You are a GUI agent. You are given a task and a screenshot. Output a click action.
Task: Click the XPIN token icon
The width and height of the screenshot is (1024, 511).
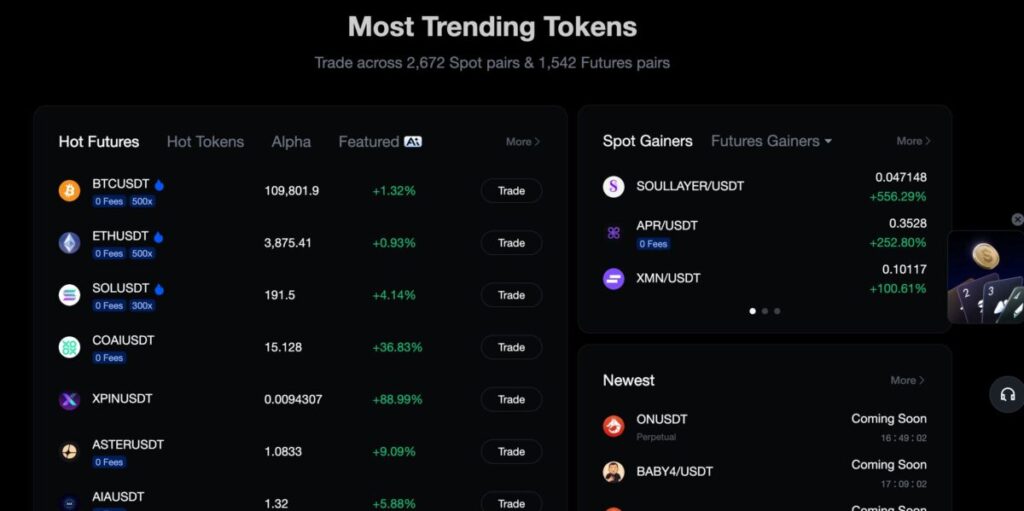pyautogui.click(x=69, y=400)
